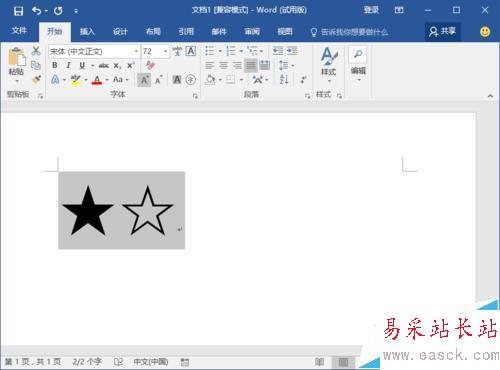Expand the Styles (样式) gallery
The width and height of the screenshot is (500, 370).
click(x=329, y=65)
